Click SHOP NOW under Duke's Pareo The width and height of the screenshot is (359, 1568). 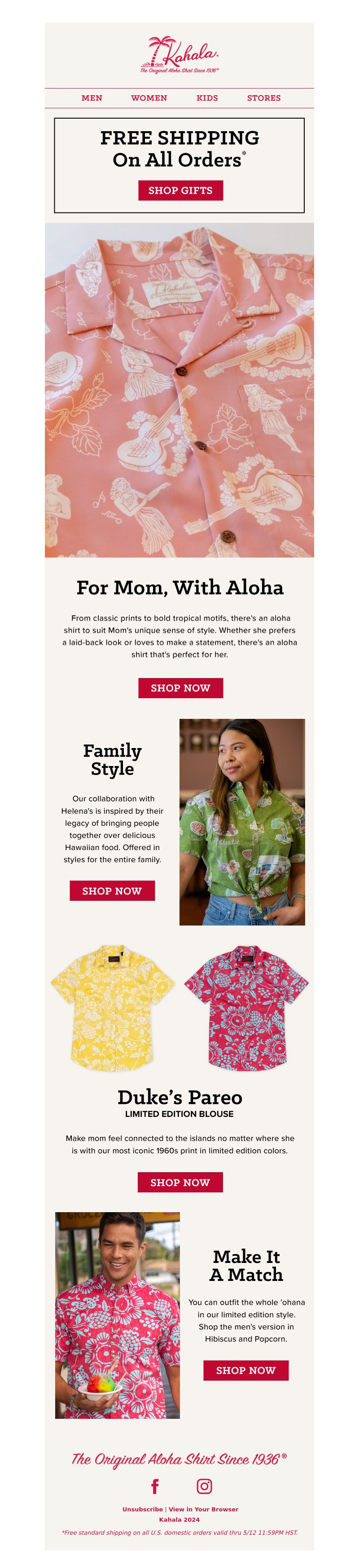180,1182
